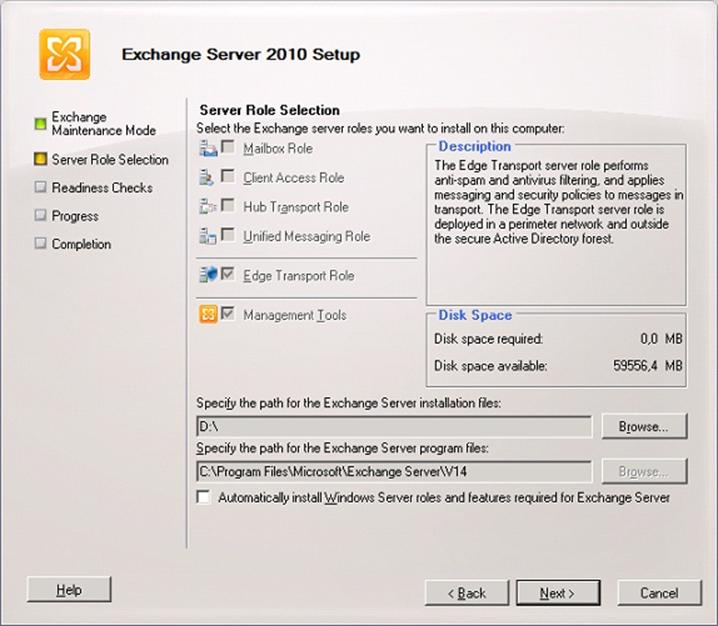This screenshot has height=626, width=718.
Task: Click the program files path field
Action: coord(394,472)
